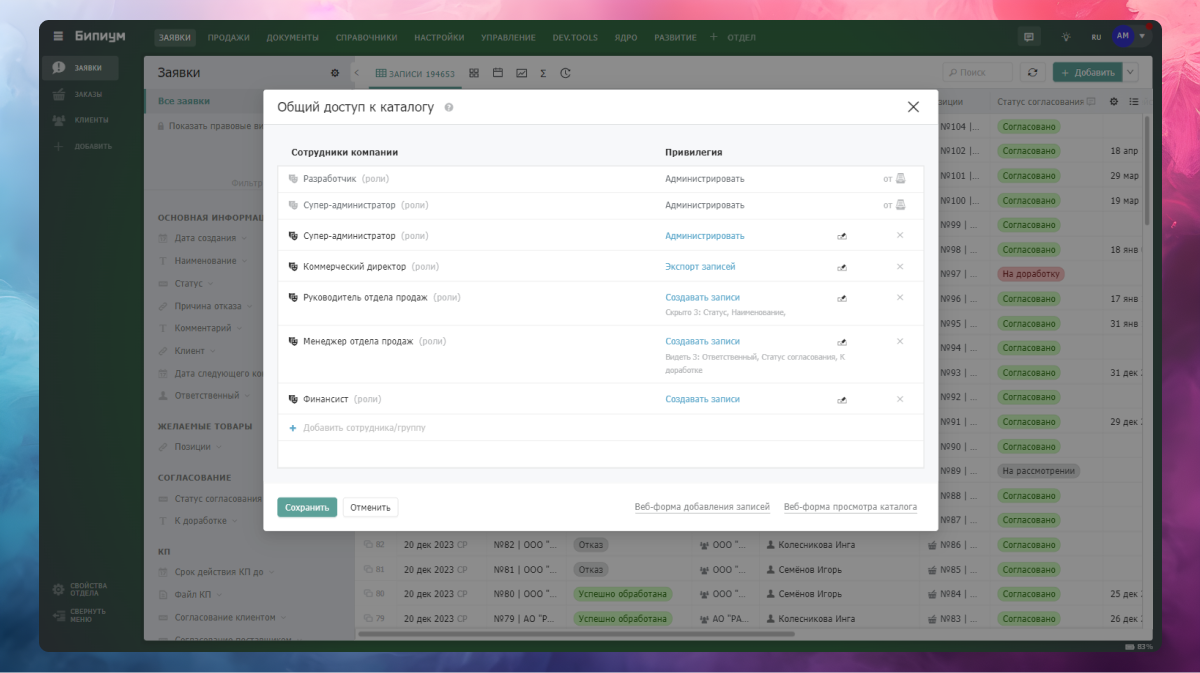This screenshot has width=1200, height=673.
Task: Open Клиенты in the left sidebar
Action: (x=81, y=120)
